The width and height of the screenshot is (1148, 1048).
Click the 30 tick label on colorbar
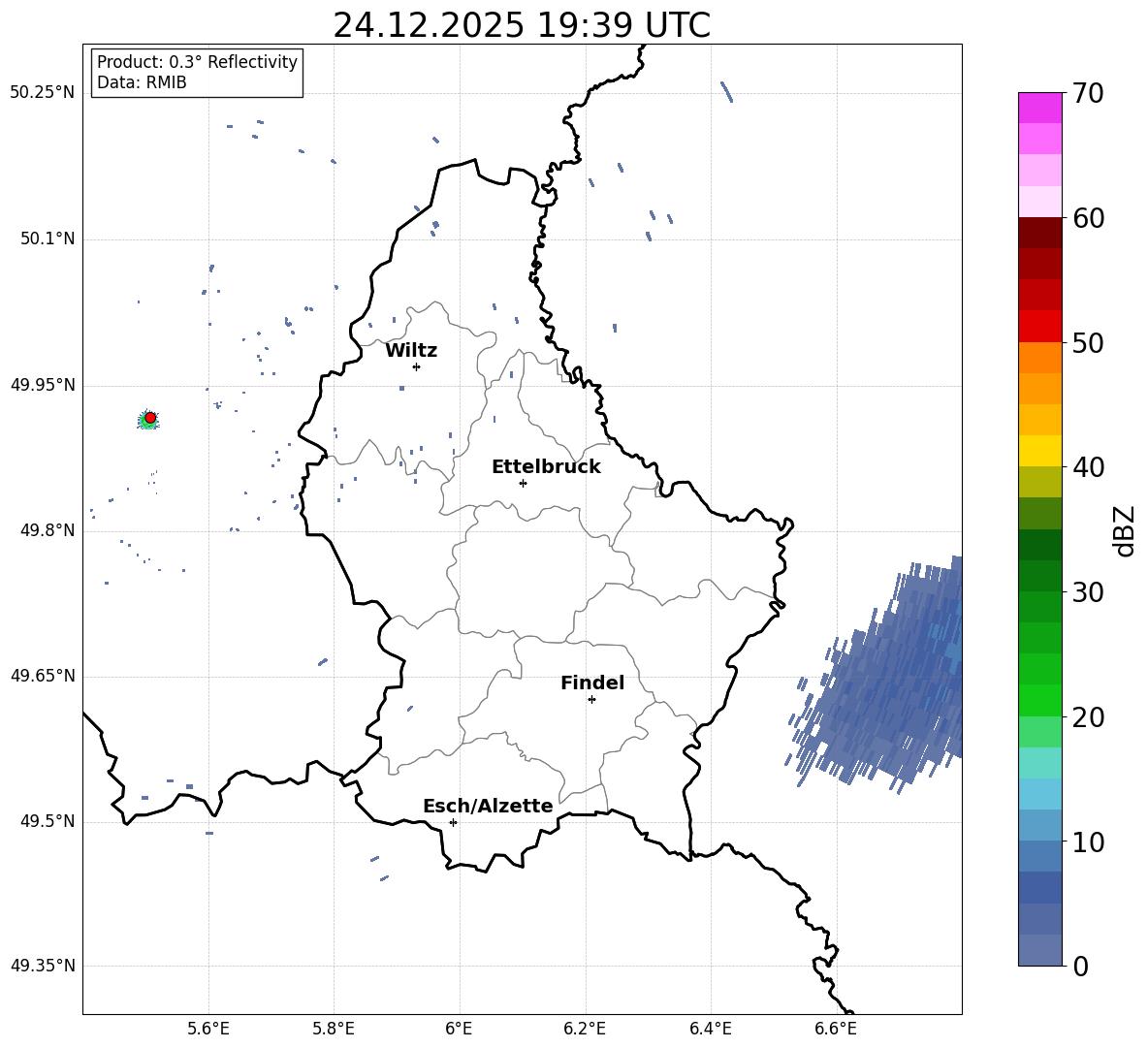pyautogui.click(x=1088, y=592)
